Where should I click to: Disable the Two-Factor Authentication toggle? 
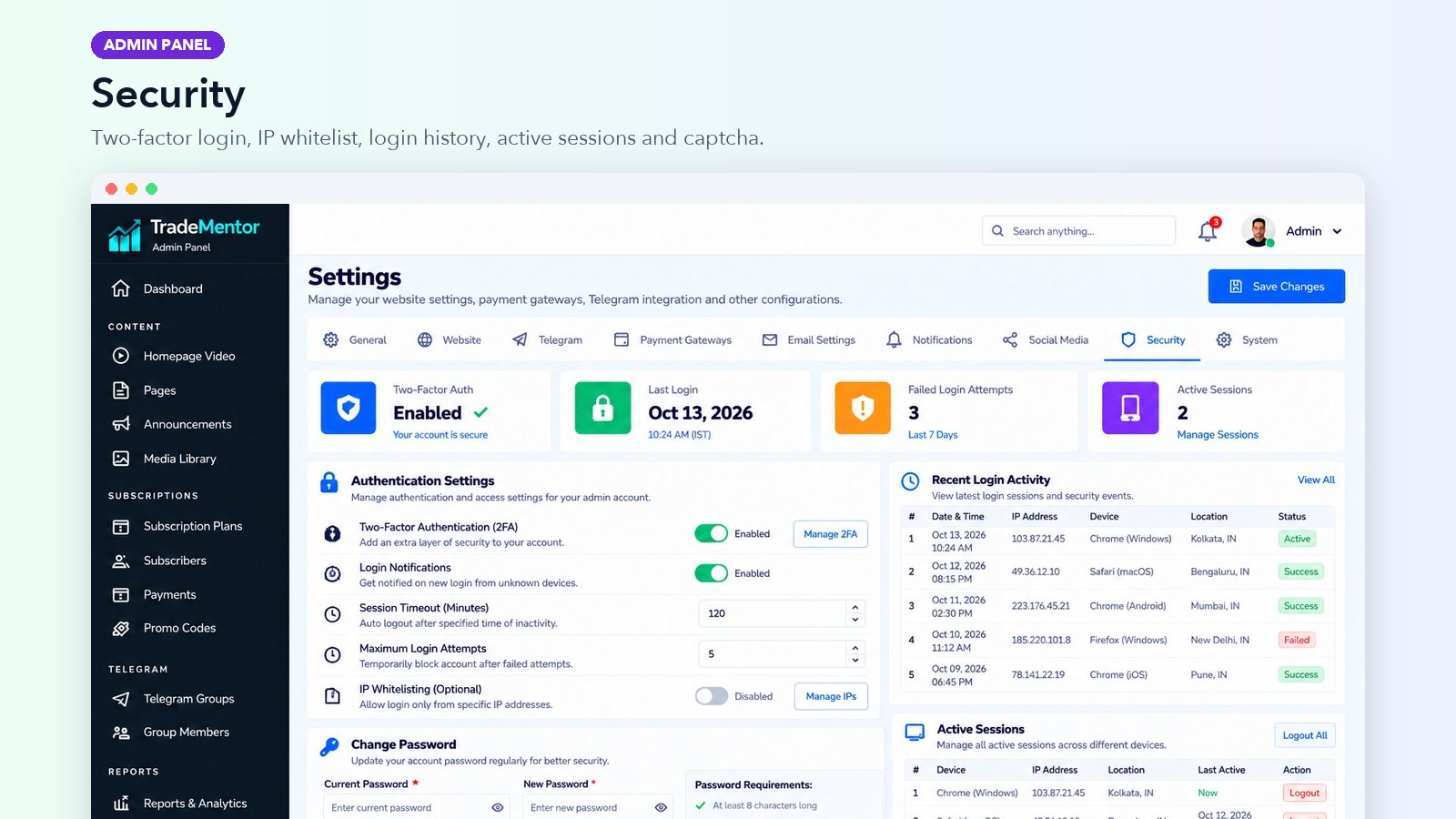[x=712, y=533]
